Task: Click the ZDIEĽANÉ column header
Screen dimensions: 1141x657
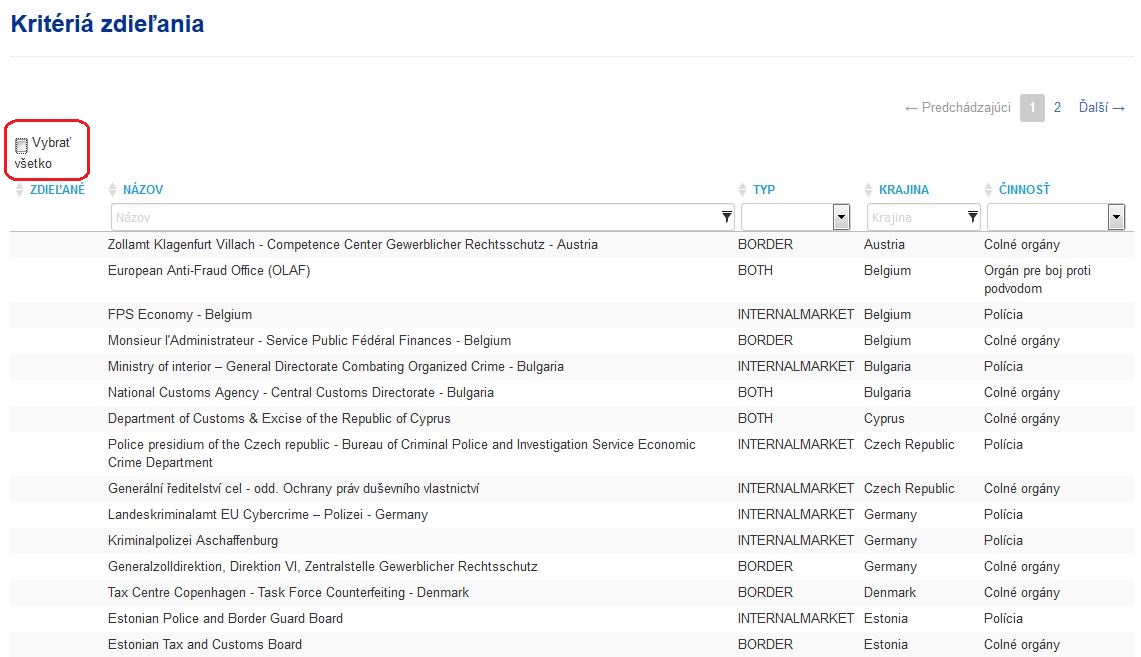Action: pos(57,190)
